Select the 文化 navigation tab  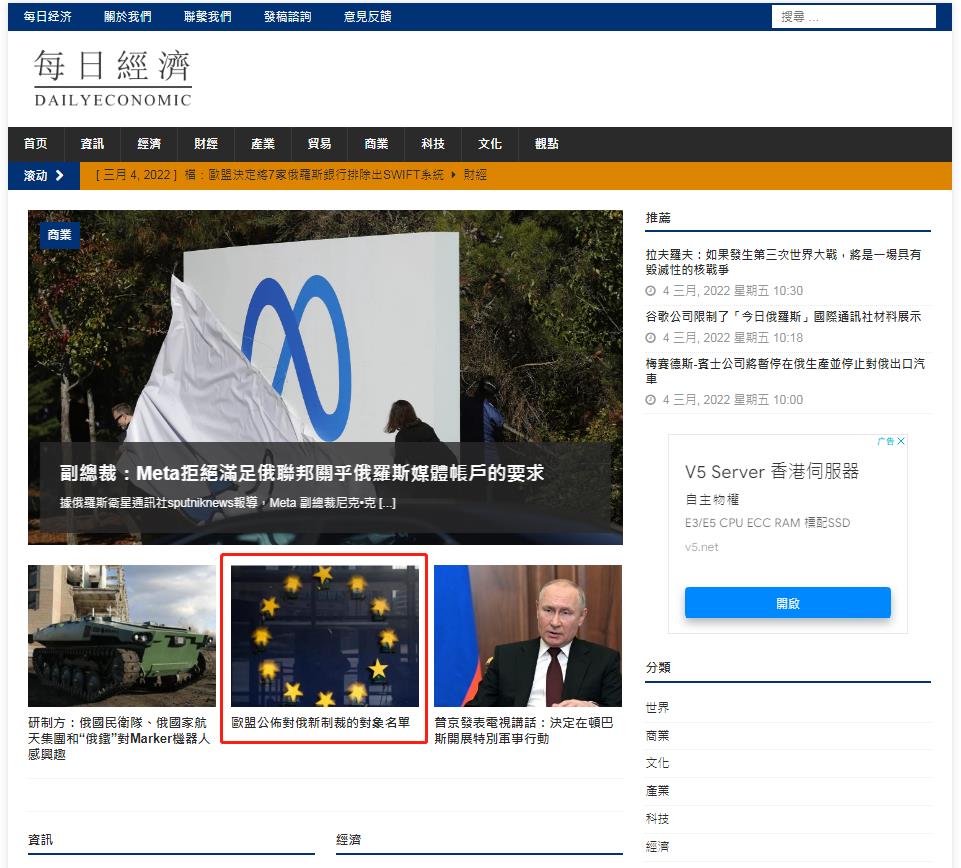point(490,144)
